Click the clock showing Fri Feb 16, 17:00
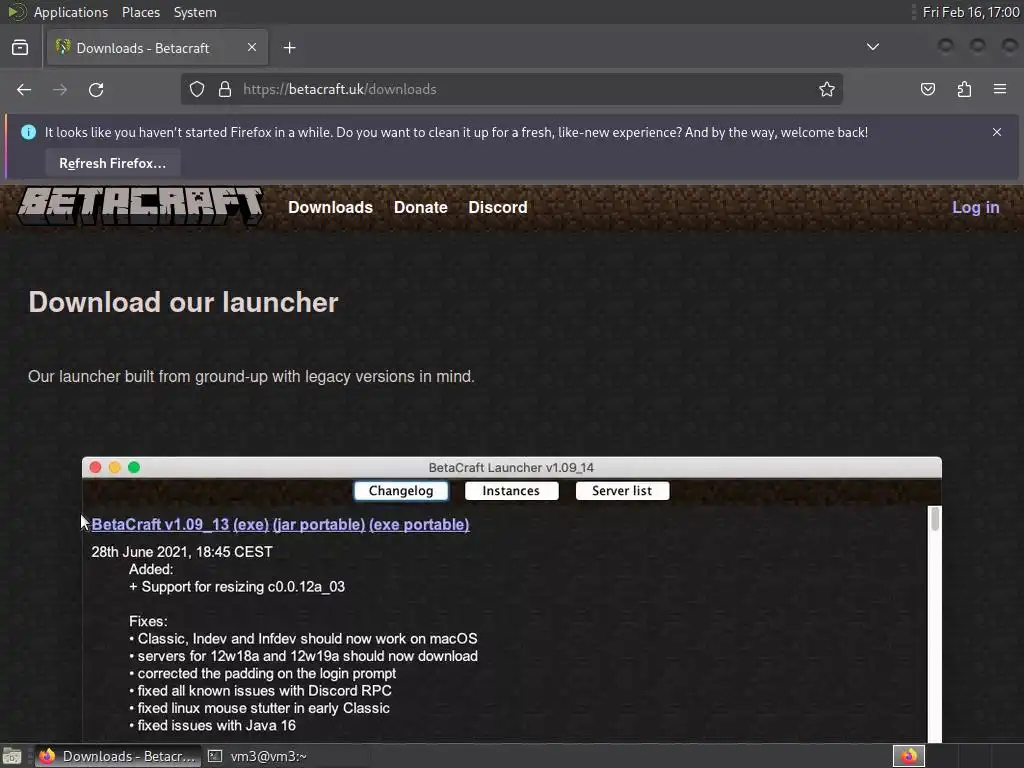The image size is (1024, 768). (x=970, y=12)
